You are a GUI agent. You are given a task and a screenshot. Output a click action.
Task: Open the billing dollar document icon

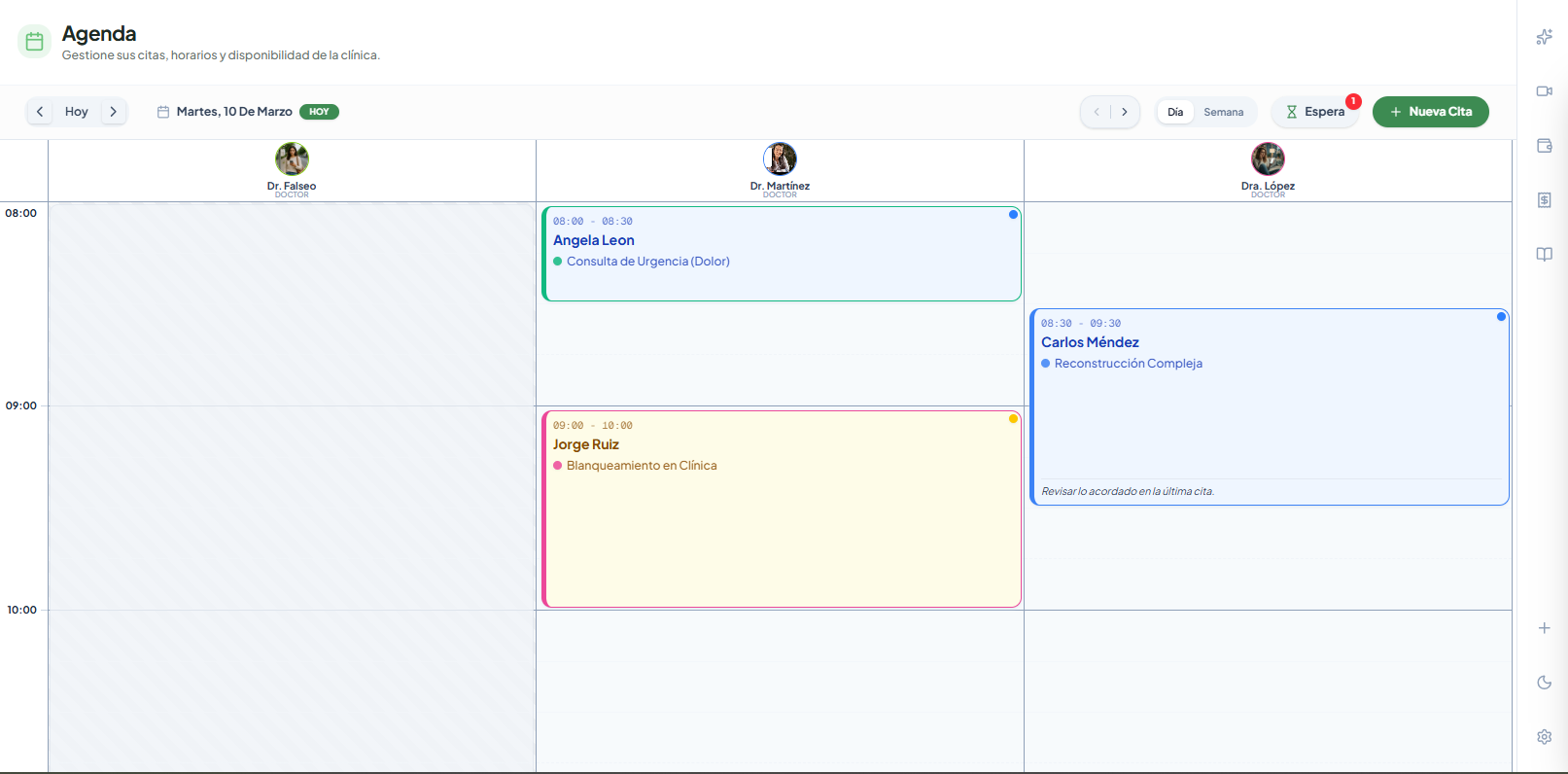tap(1544, 200)
